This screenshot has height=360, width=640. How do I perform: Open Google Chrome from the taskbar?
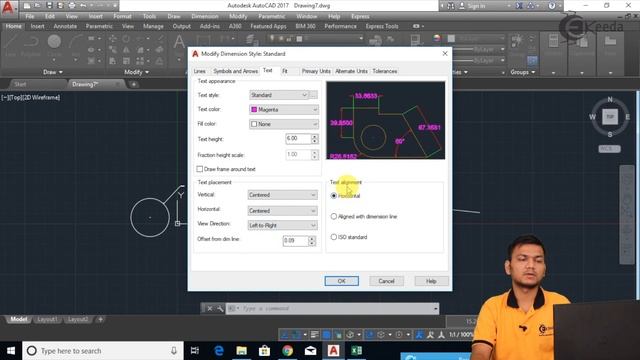[287, 351]
